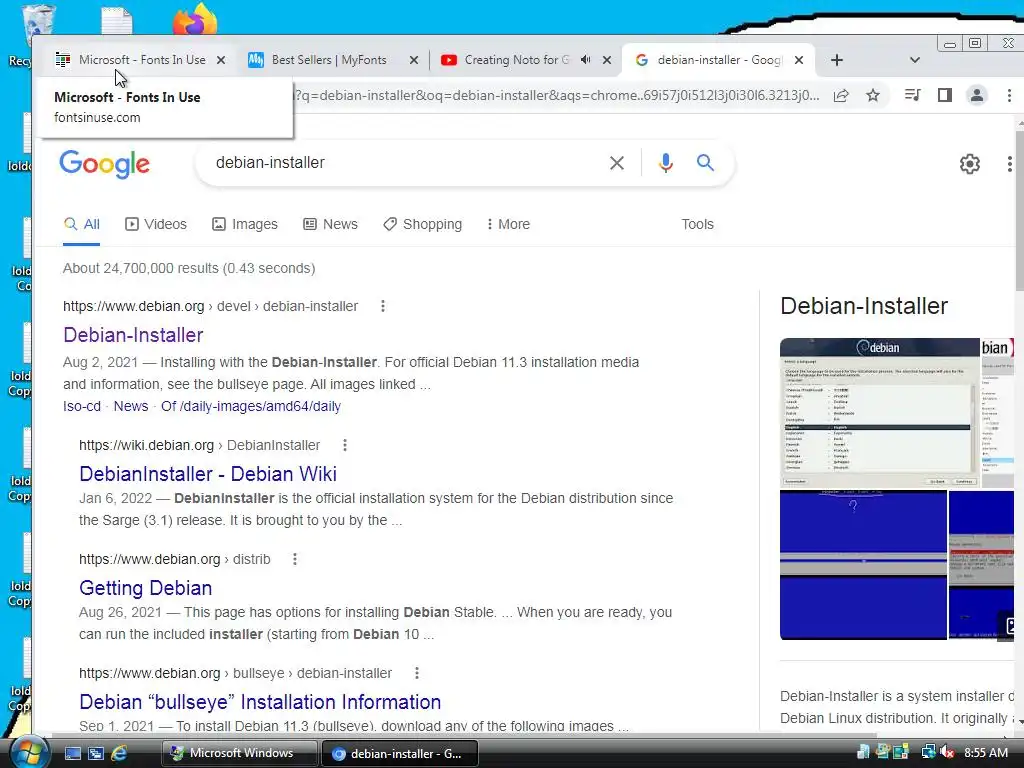Expand the More search categories

click(508, 224)
